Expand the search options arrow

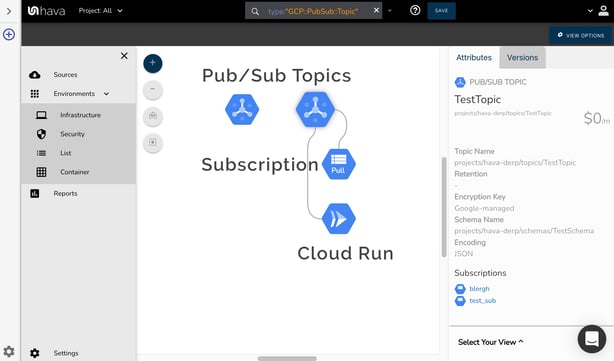tap(390, 11)
